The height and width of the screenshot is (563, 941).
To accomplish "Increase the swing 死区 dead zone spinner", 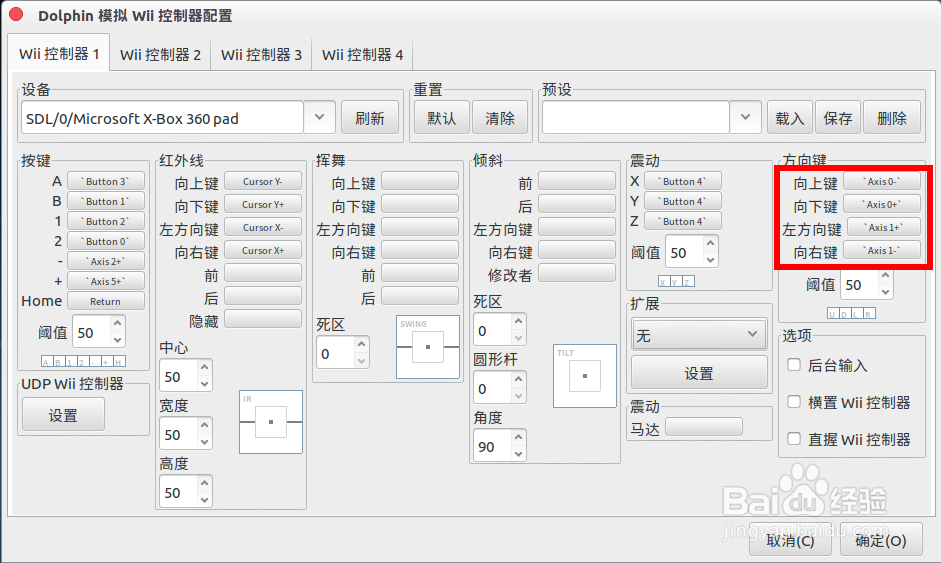I will click(361, 345).
